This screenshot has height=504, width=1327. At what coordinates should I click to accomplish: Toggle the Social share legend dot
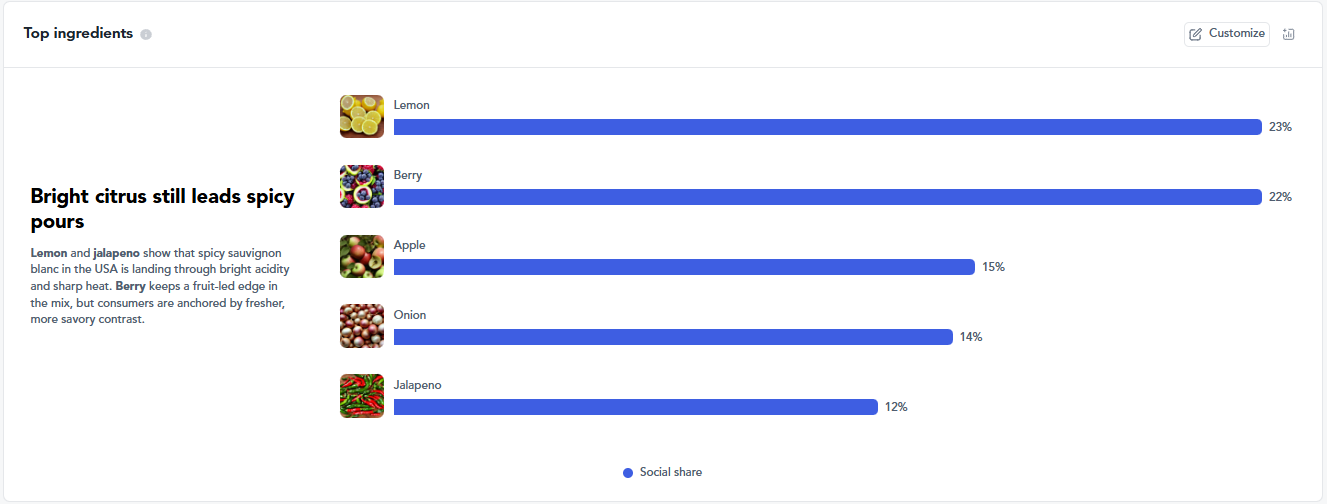click(628, 473)
